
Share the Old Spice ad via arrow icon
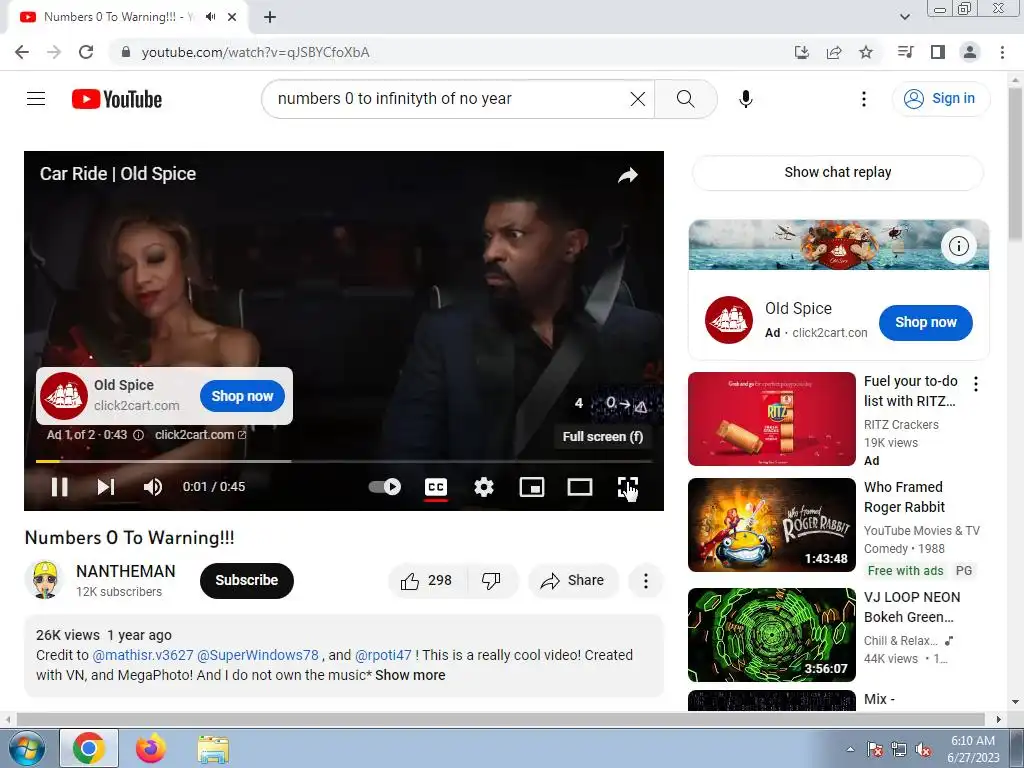[x=628, y=175]
